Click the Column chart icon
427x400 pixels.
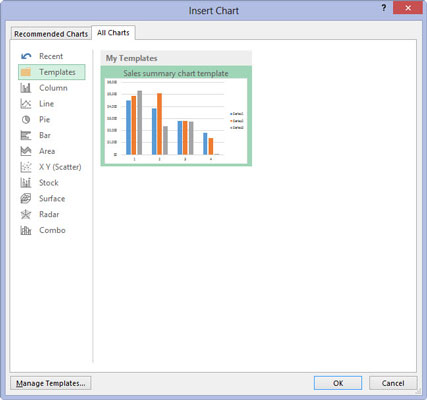(x=26, y=88)
